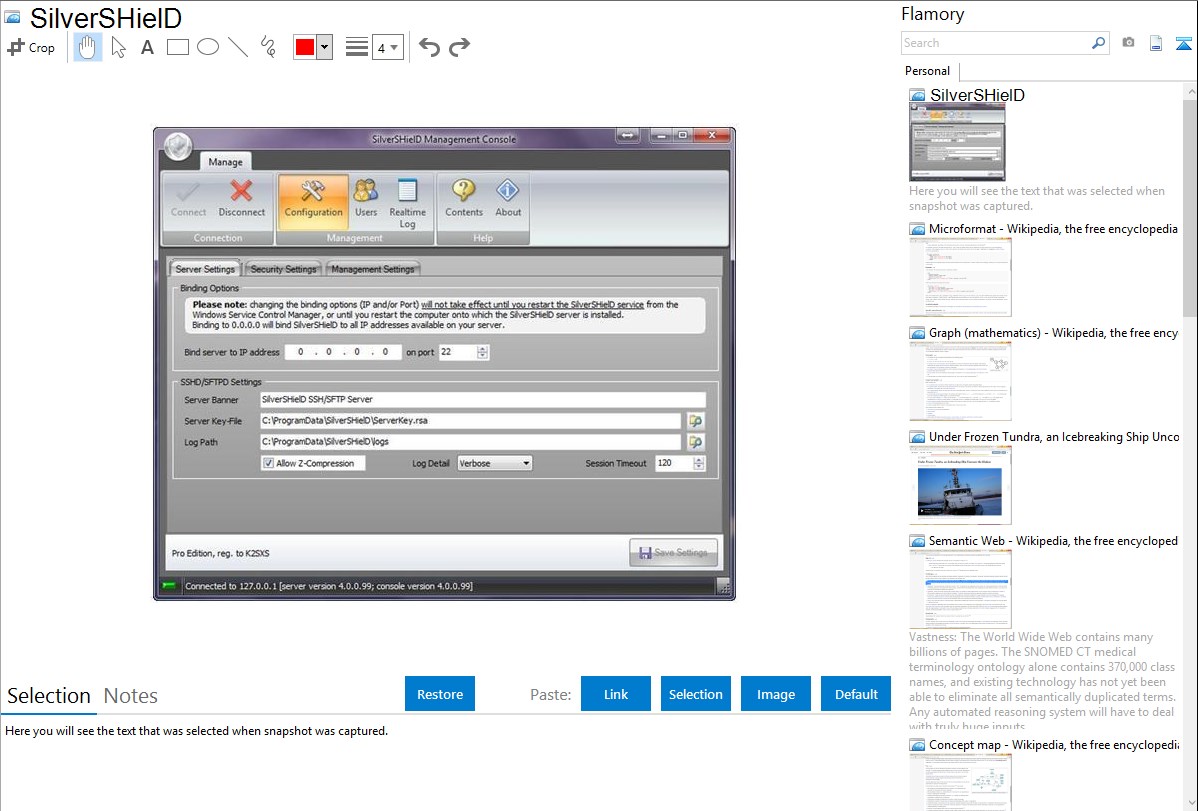Image resolution: width=1198 pixels, height=811 pixels.
Task: Click the Manage ribbon tab
Action: 225,162
